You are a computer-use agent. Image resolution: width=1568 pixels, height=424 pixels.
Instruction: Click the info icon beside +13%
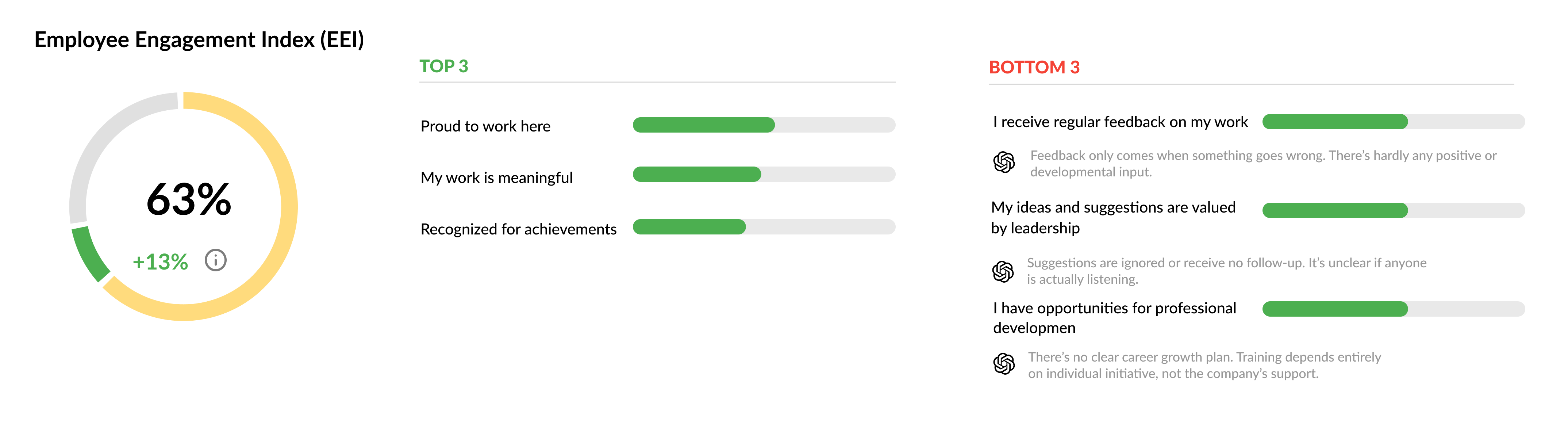click(215, 260)
